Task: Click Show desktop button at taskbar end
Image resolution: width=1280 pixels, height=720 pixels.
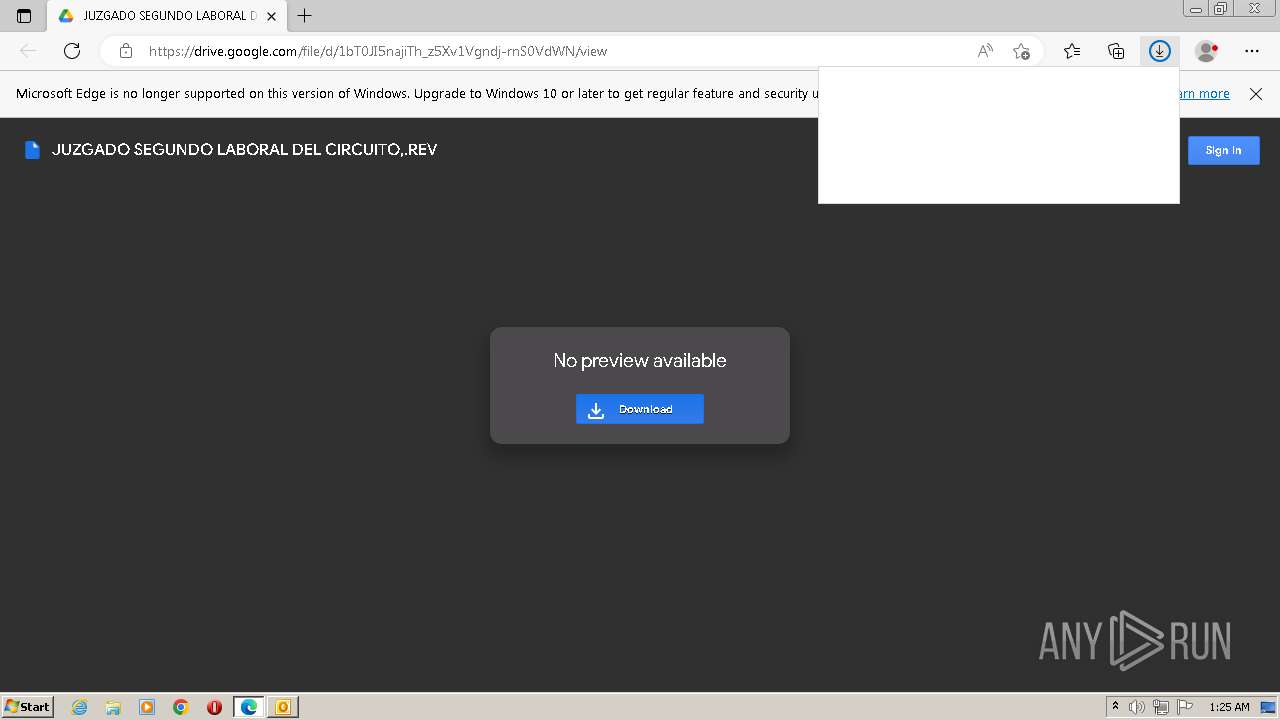Action: click(1268, 707)
